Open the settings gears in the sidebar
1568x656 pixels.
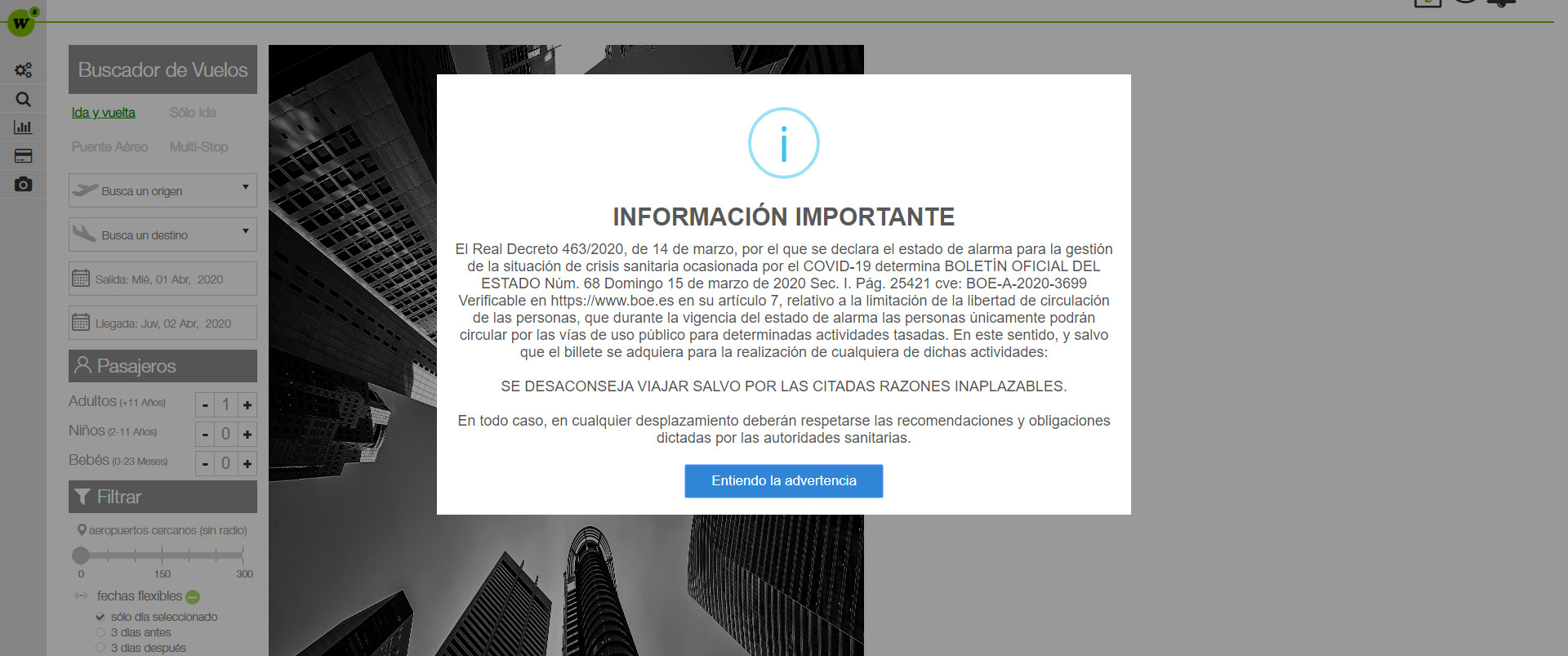pos(23,70)
